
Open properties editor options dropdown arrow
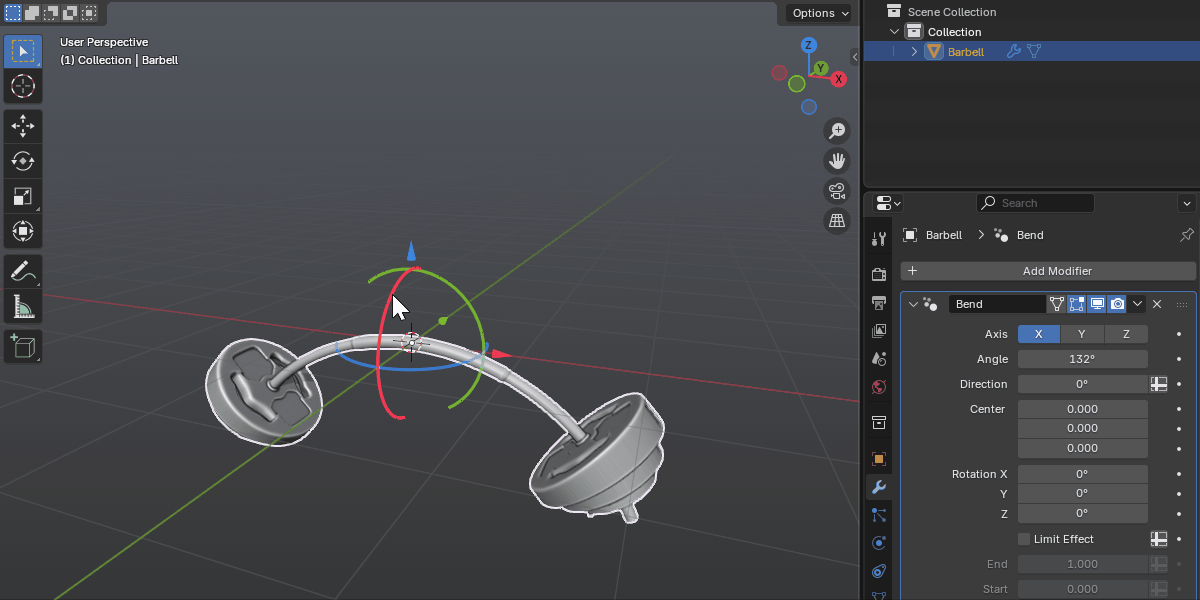point(1187,203)
